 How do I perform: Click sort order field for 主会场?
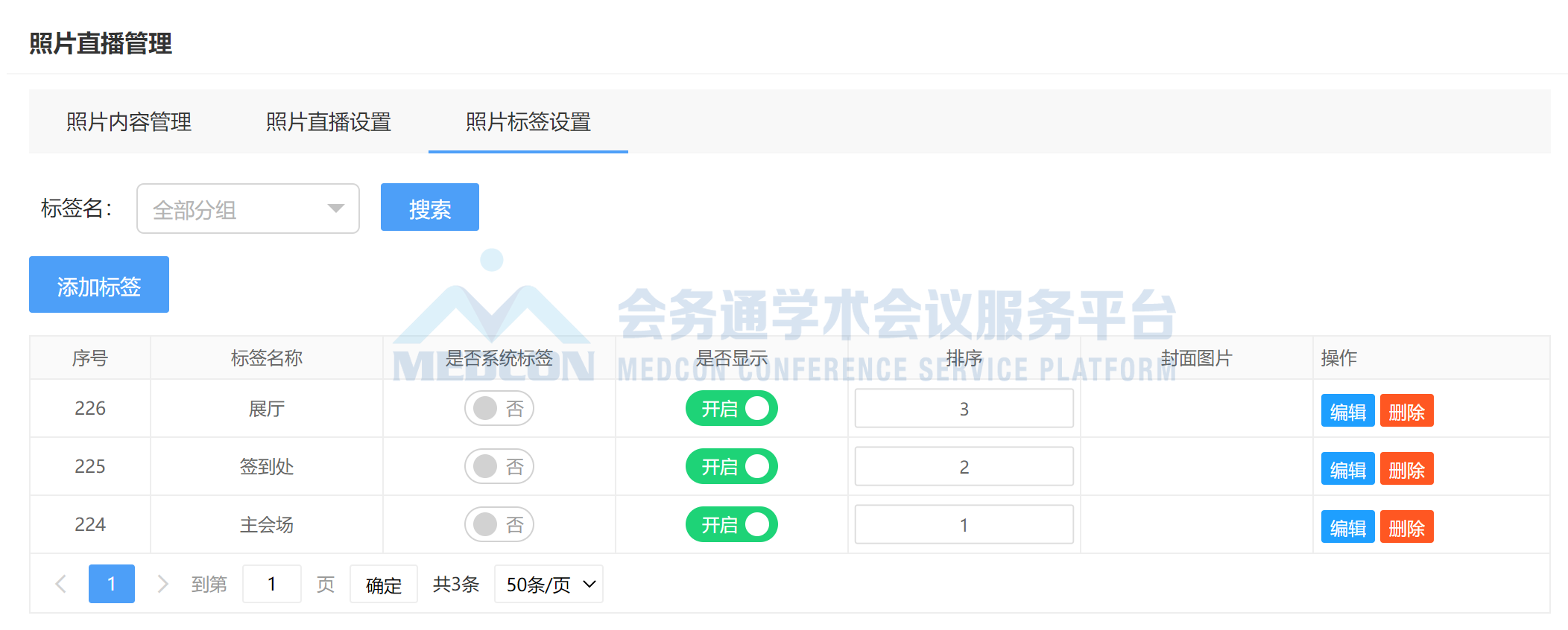click(964, 524)
